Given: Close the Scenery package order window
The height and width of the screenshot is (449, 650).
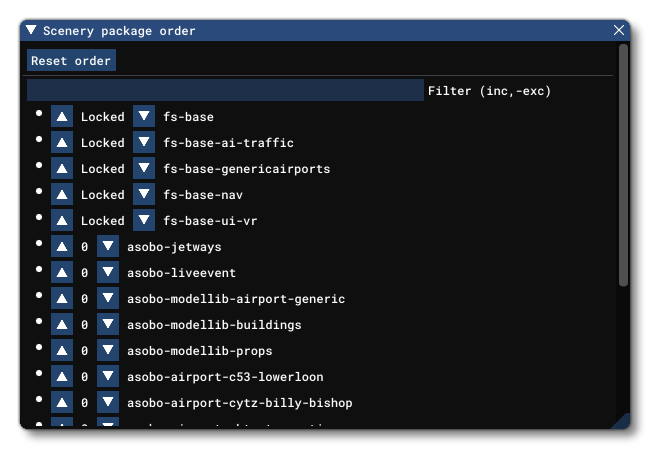Looking at the screenshot, I should coord(619,31).
